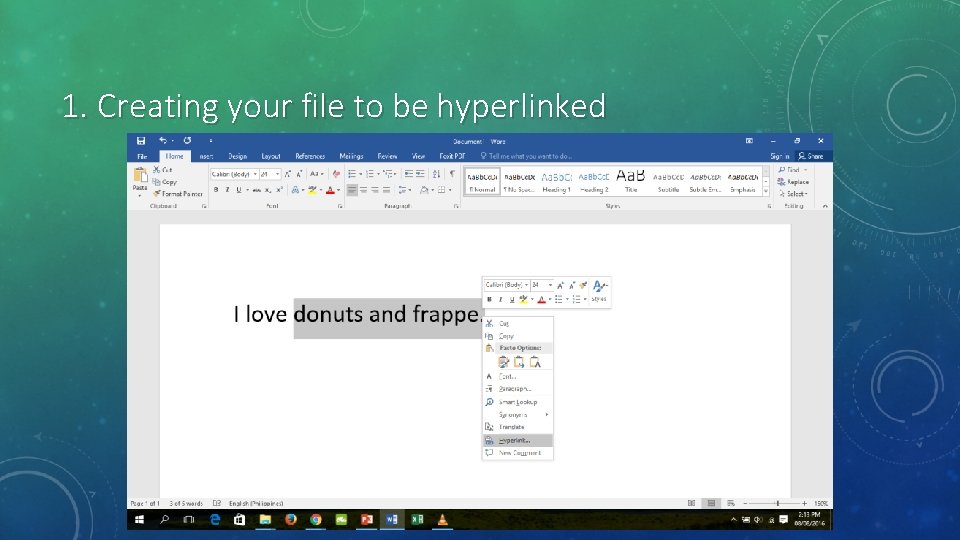
Task: Choose New Comment in the context menu
Action: [x=517, y=453]
